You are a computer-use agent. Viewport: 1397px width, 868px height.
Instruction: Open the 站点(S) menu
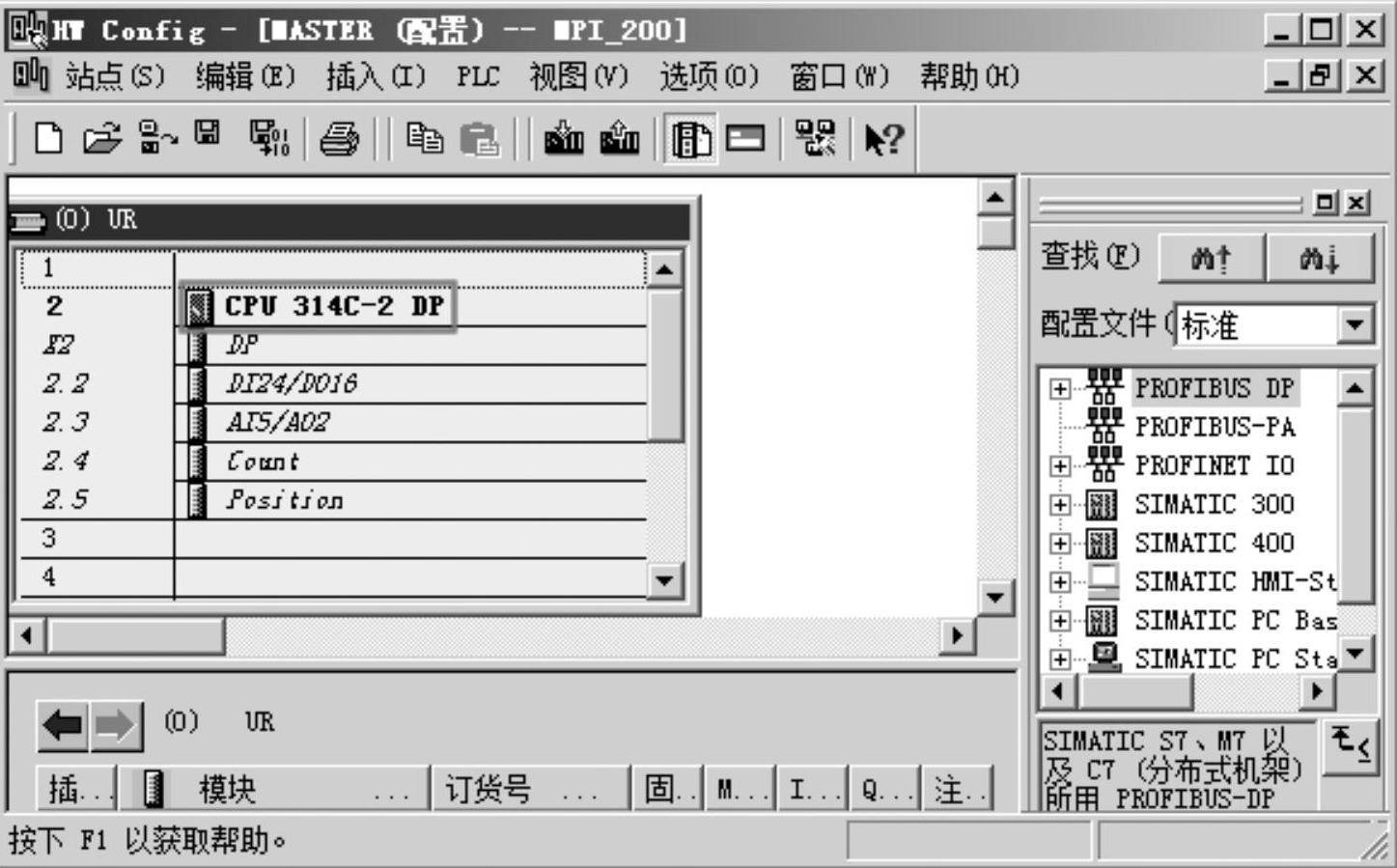[x=115, y=76]
